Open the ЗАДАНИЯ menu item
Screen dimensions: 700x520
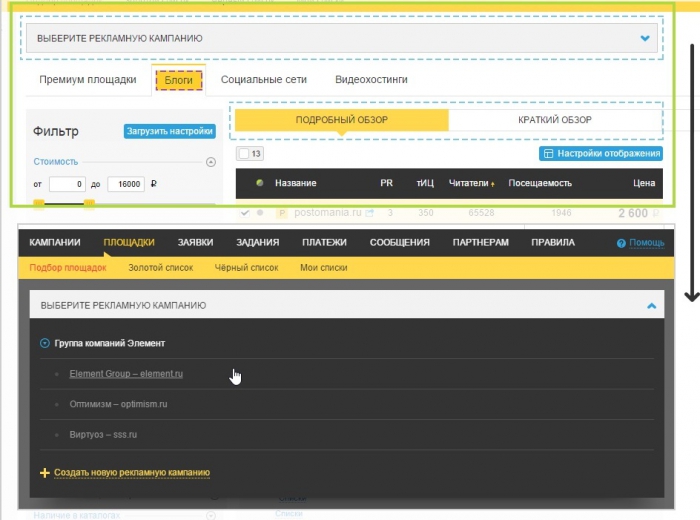[x=258, y=242]
